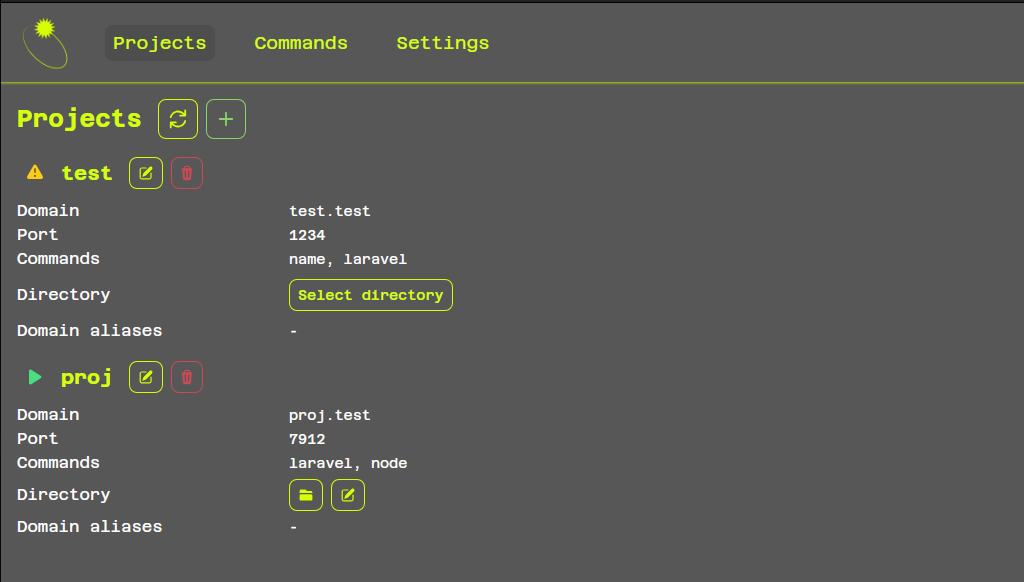Open the Projects tab
The width and height of the screenshot is (1024, 582).
point(159,43)
